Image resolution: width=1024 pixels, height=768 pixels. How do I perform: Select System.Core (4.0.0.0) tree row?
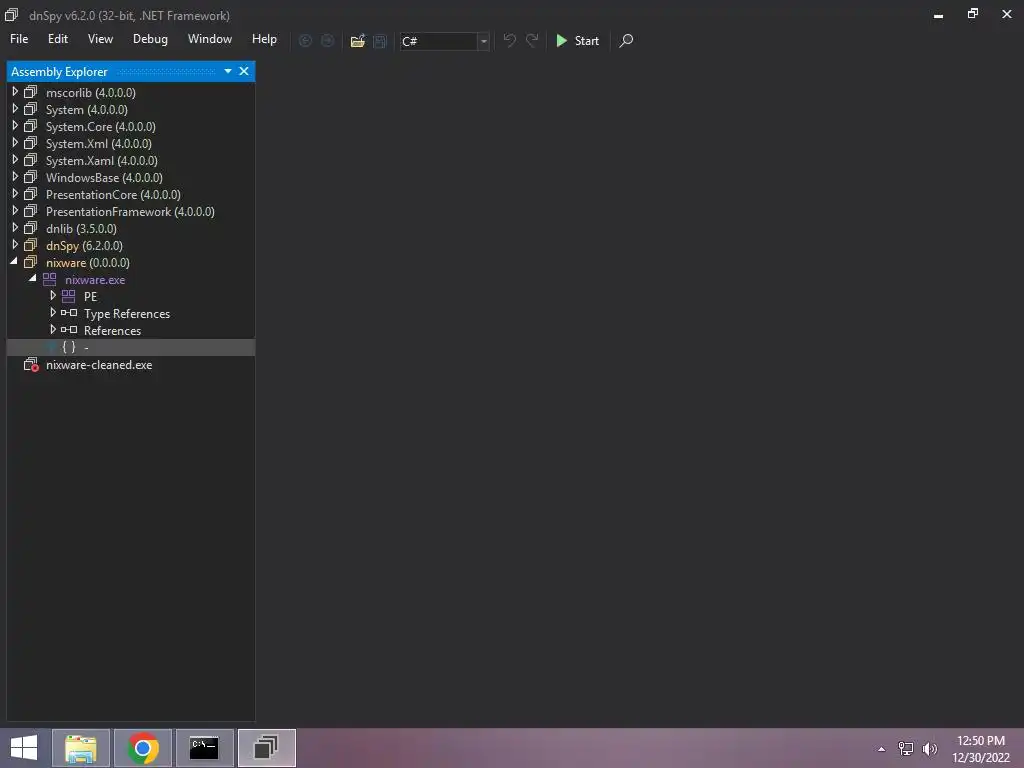(x=131, y=127)
